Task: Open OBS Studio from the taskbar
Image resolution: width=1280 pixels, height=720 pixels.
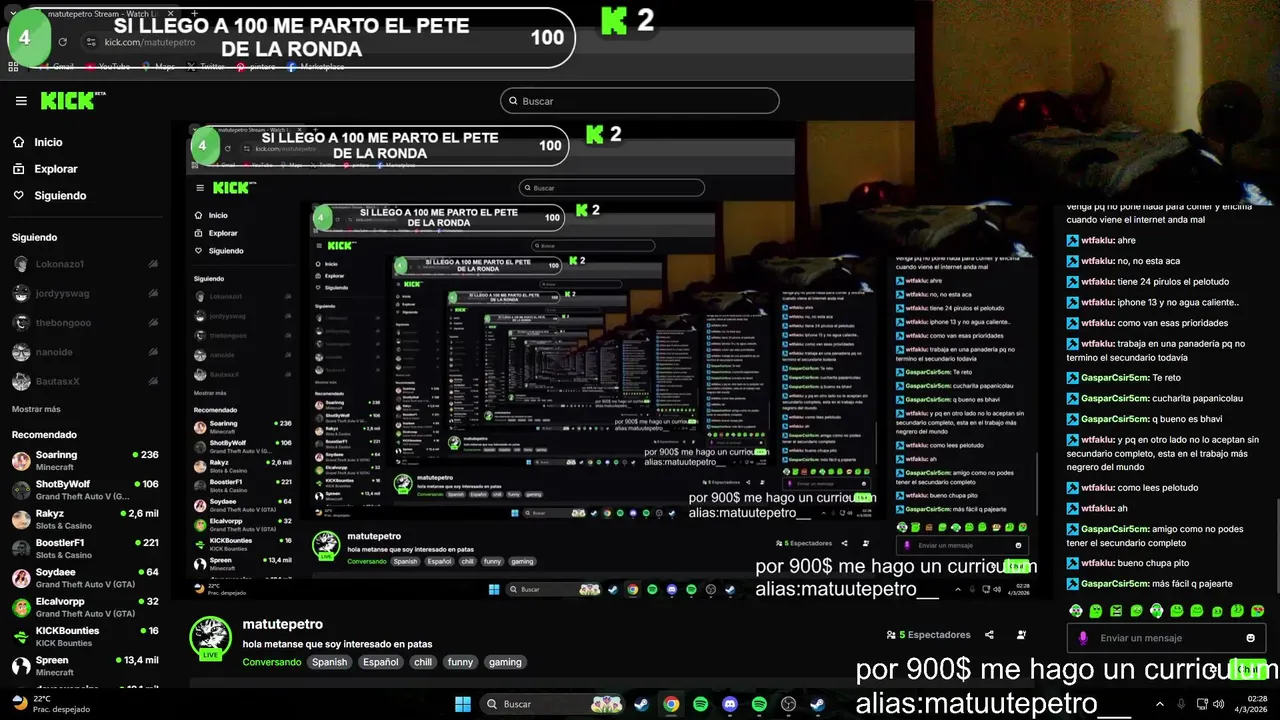Action: [788, 704]
